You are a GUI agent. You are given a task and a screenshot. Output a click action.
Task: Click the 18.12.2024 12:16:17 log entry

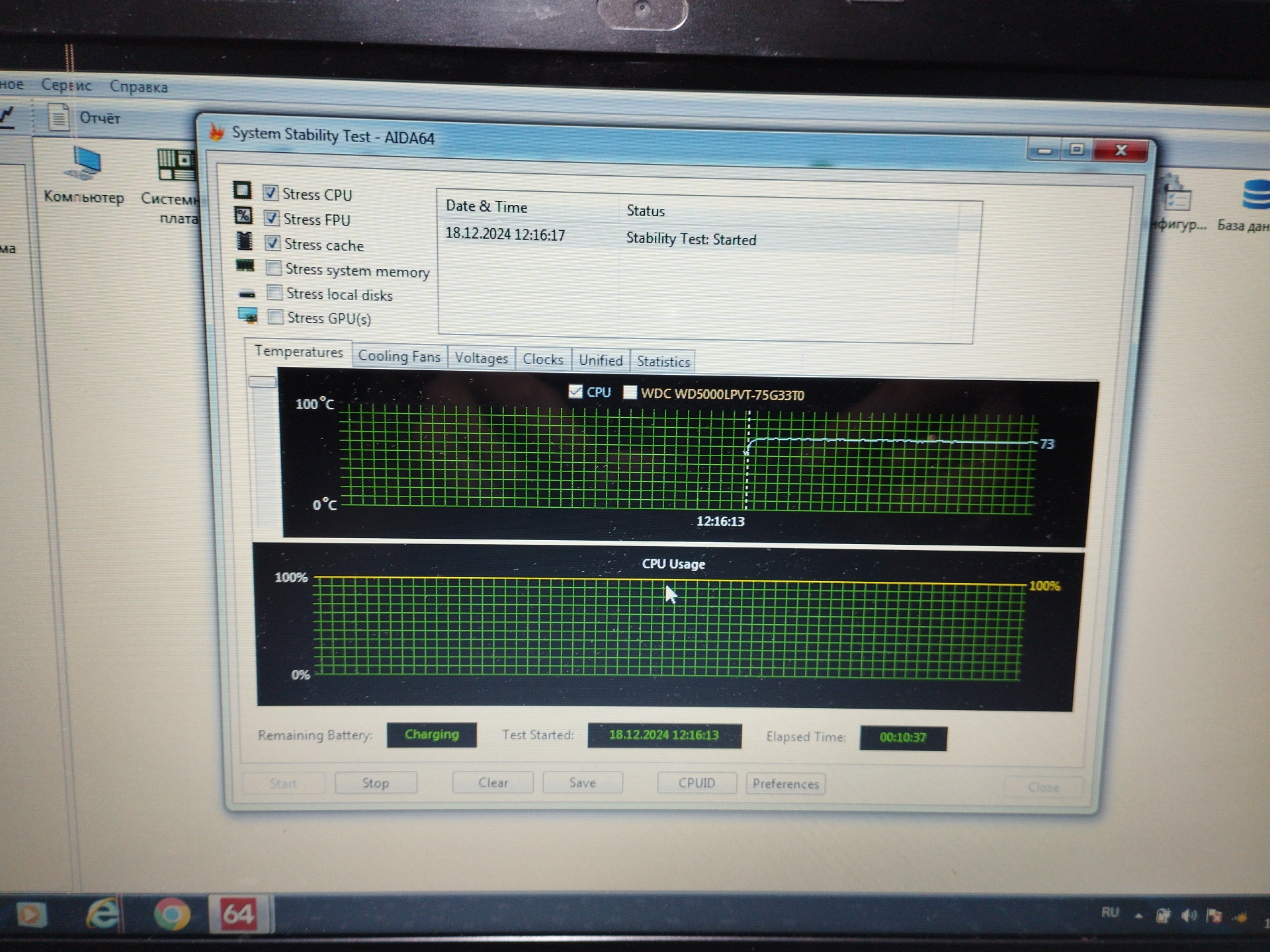[x=505, y=234]
